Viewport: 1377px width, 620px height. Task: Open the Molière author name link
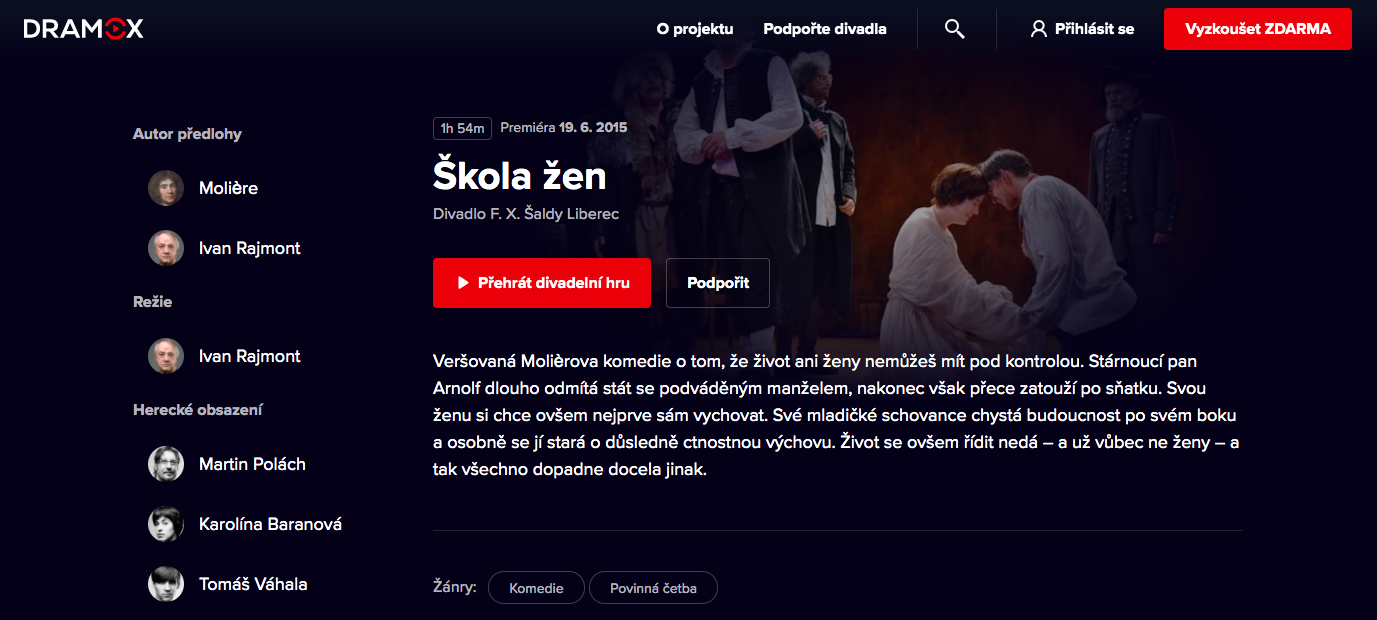point(228,188)
